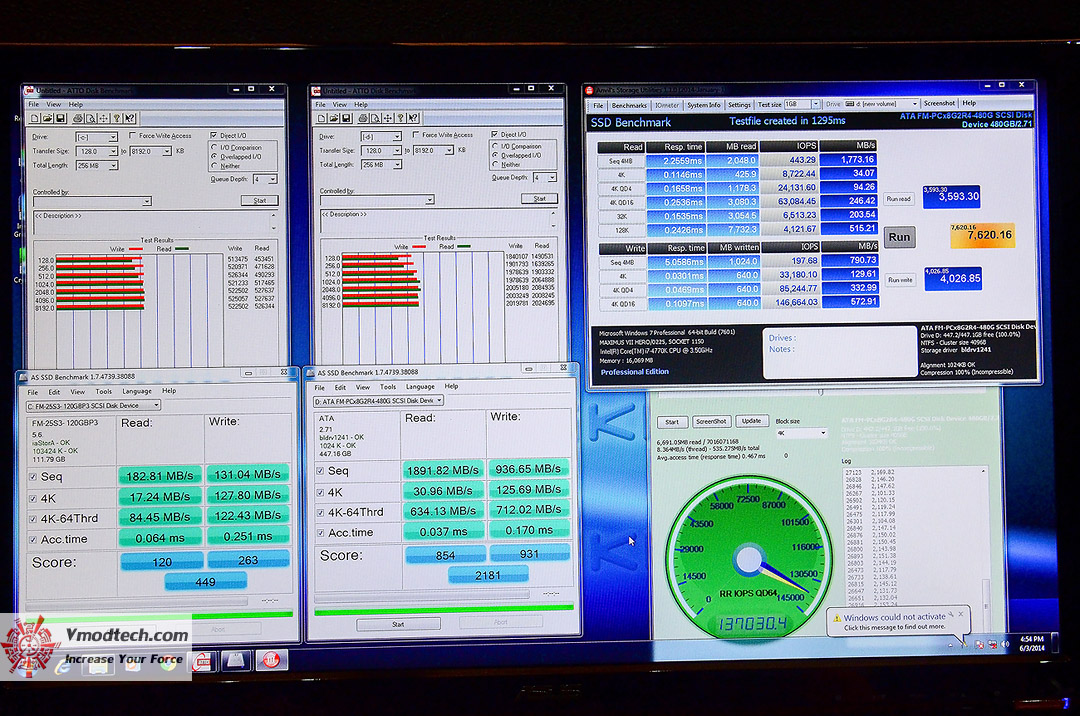Uncheck Acc.time in ATA FM-PCx8G2R4 AS SSD window
This screenshot has width=1080, height=716.
pyautogui.click(x=320, y=533)
